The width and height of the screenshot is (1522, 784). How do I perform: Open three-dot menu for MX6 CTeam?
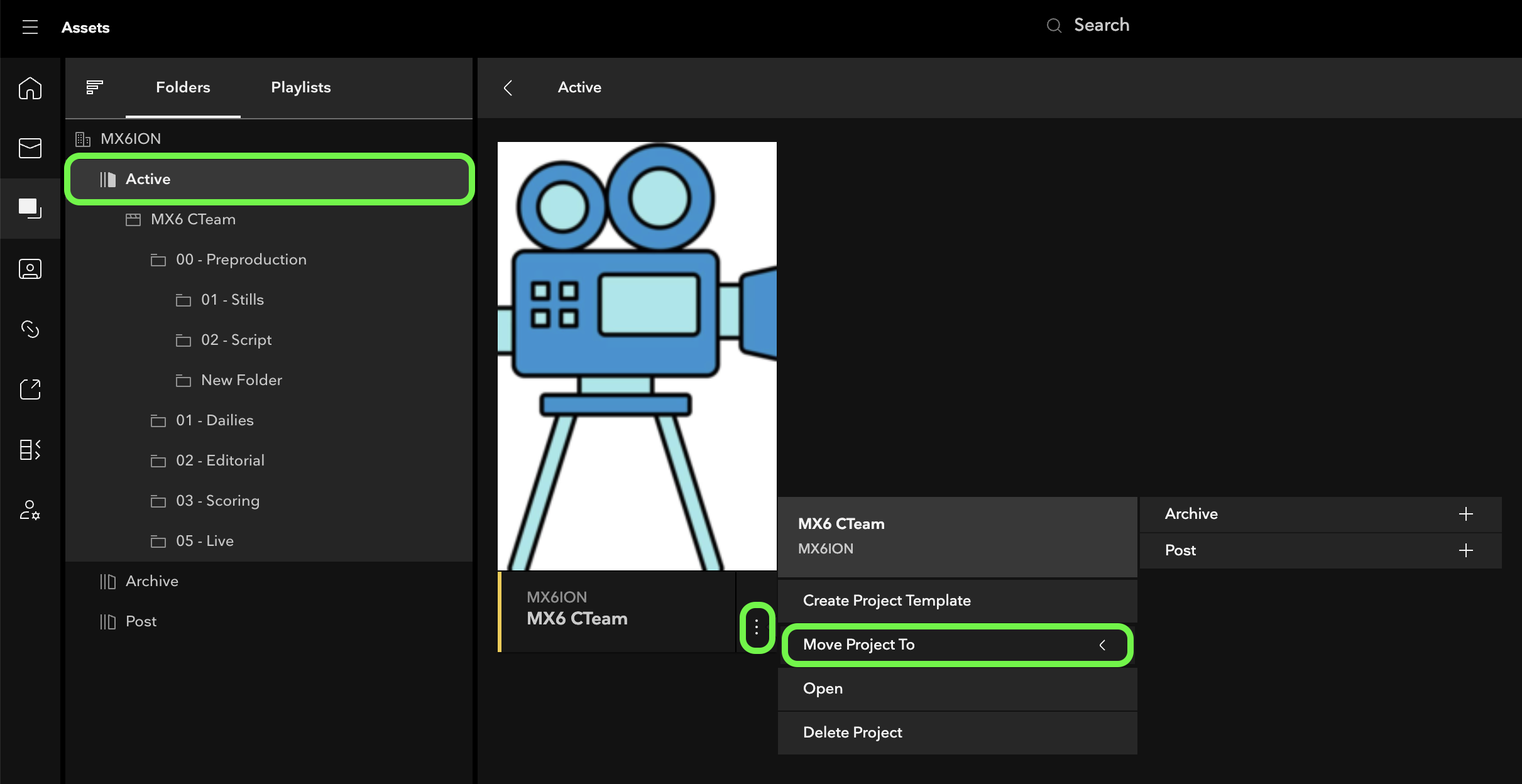(x=757, y=627)
